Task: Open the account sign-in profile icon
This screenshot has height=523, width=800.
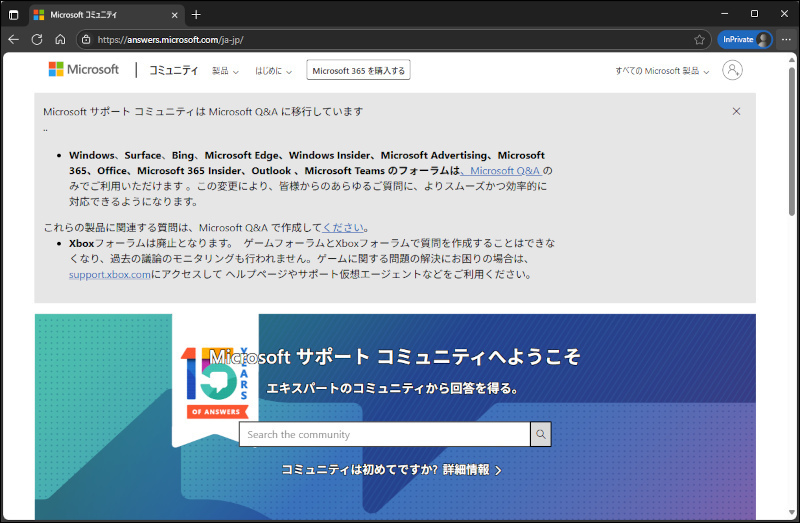Action: 733,70
